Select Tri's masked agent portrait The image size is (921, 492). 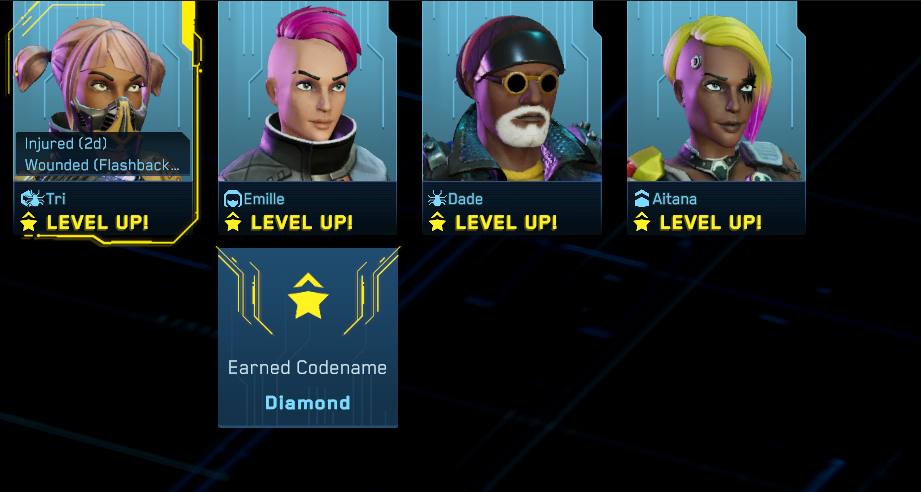103,91
